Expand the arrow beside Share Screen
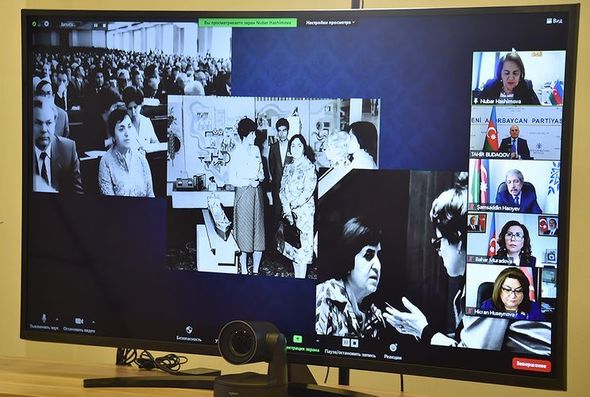 click(318, 341)
